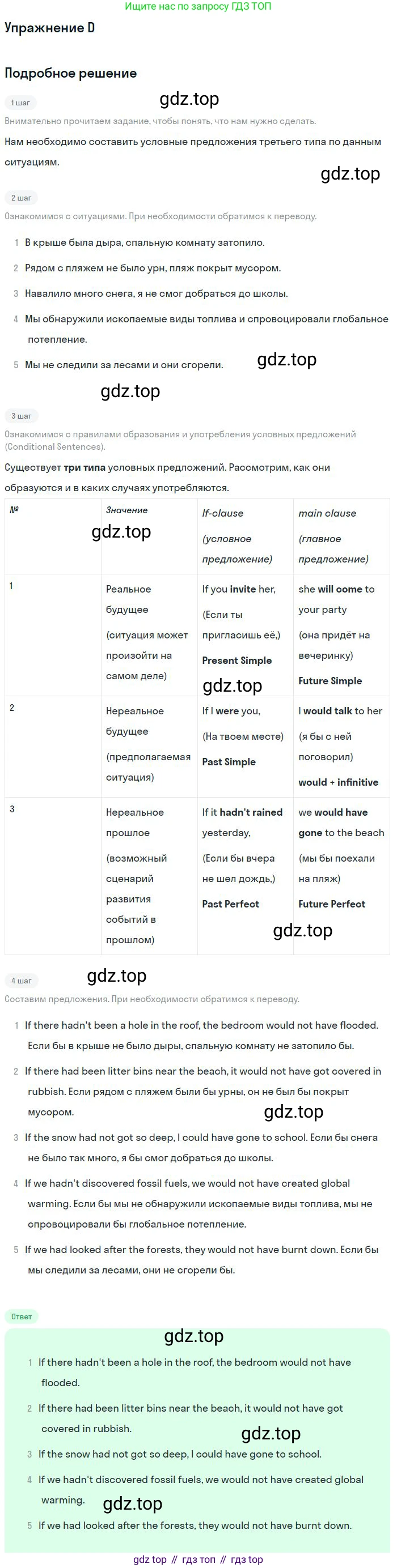Image resolution: width=397 pixels, height=1568 pixels.
Task: Click the 'main clause' table column header
Action: point(327,513)
